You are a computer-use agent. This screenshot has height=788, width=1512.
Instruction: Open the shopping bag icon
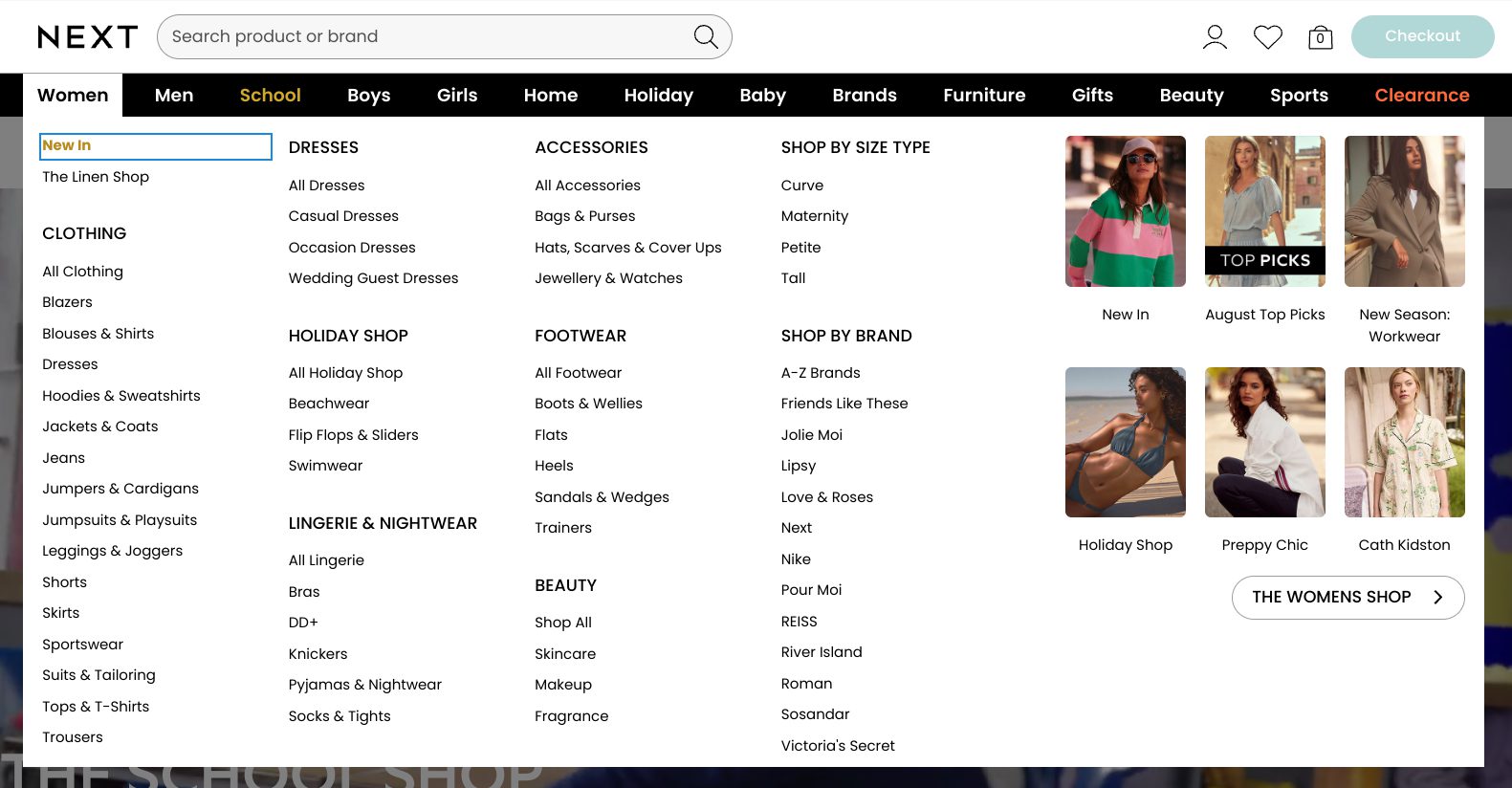click(1320, 37)
